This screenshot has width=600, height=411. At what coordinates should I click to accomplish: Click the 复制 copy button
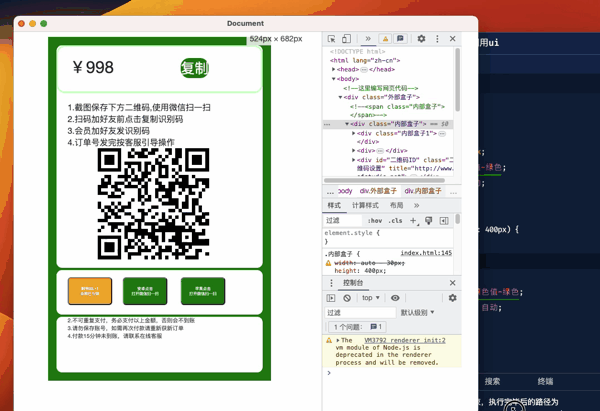[x=194, y=68]
